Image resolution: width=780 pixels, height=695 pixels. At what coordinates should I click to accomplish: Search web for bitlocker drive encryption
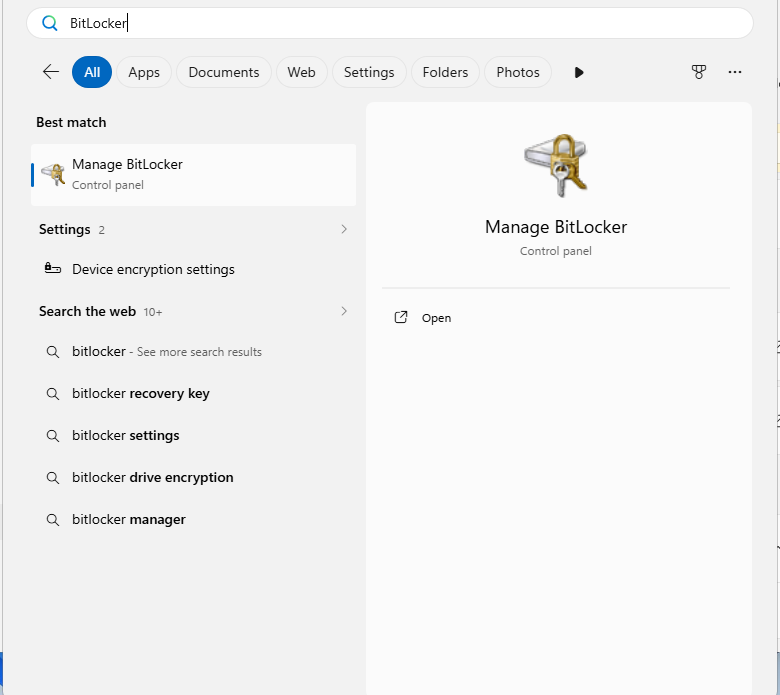[194, 478]
